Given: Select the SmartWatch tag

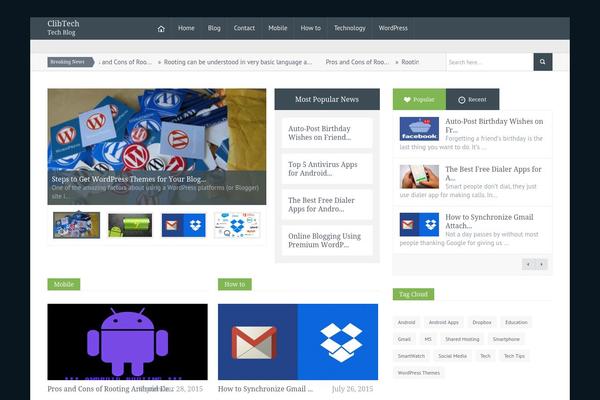Looking at the screenshot, I should tap(411, 356).
